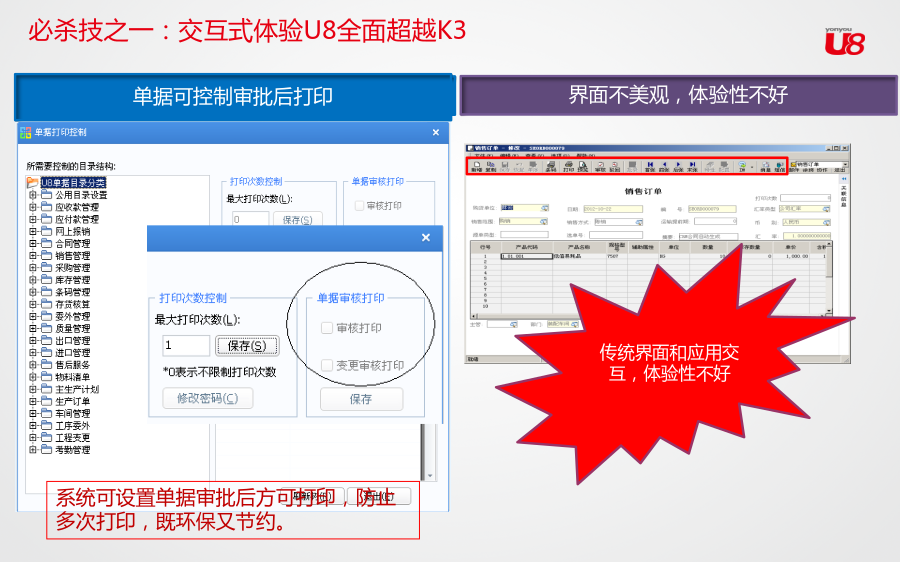Select 售后服务 in the directory tree

pyautogui.click(x=72, y=365)
